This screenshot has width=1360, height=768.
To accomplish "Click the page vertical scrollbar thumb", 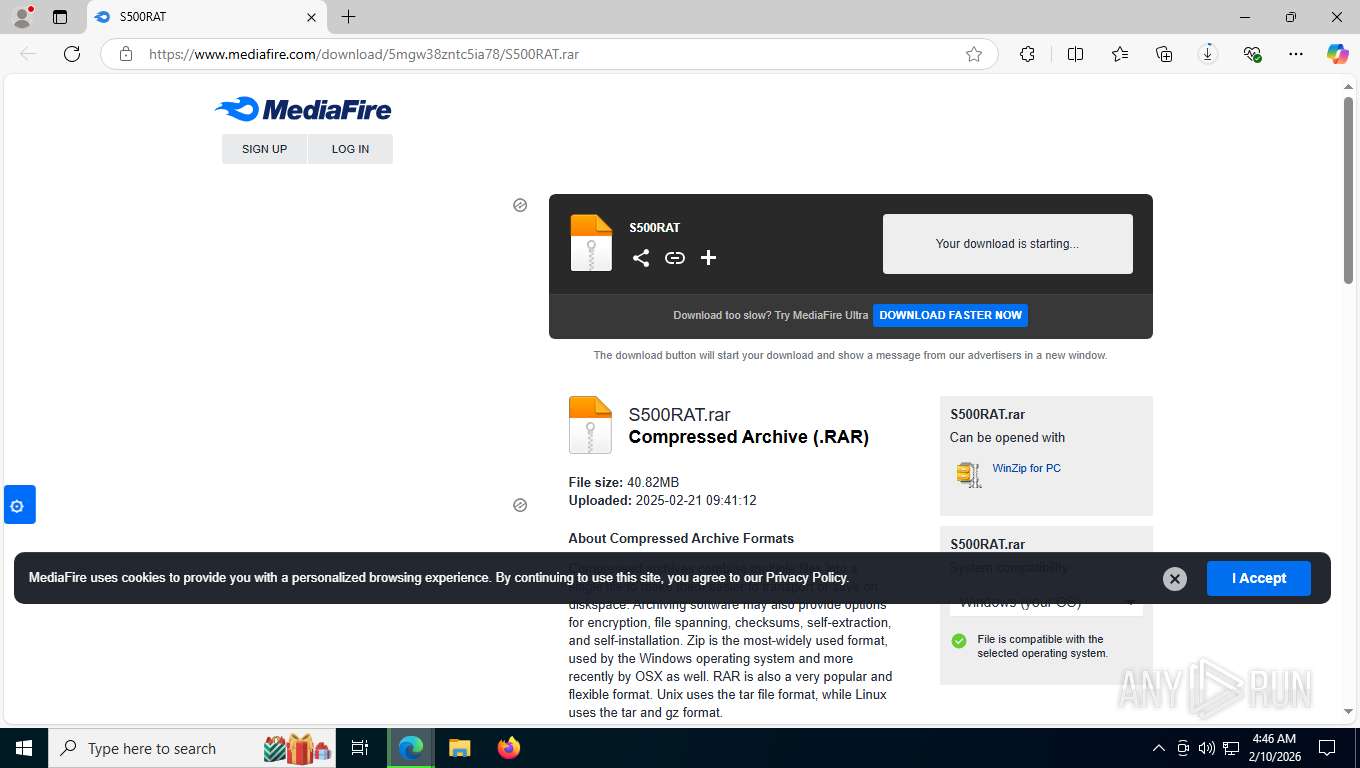I will 1348,190.
